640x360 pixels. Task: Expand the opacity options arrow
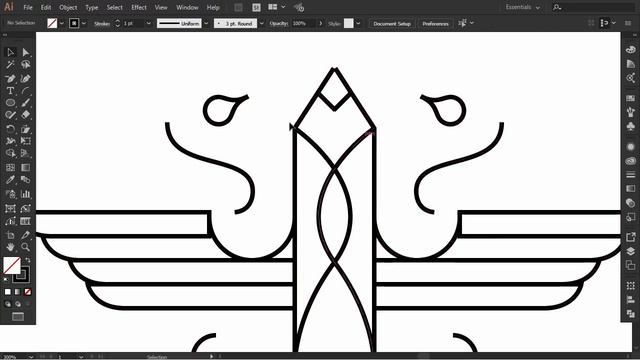(320, 23)
